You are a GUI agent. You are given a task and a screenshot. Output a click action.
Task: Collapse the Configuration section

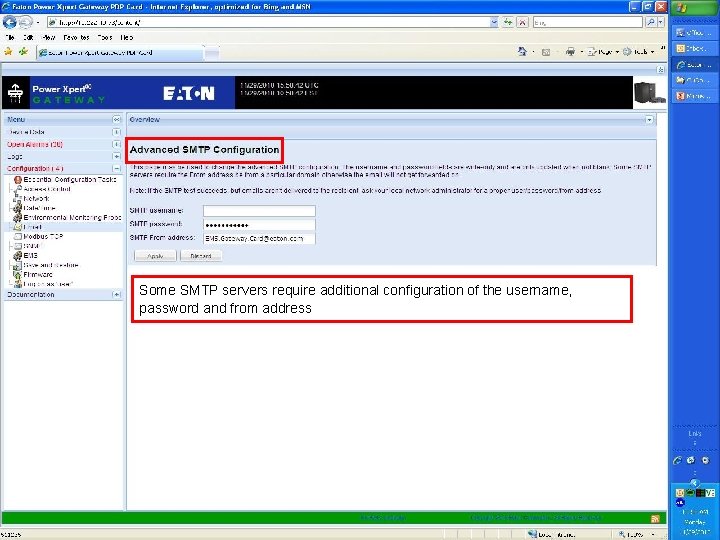point(116,169)
